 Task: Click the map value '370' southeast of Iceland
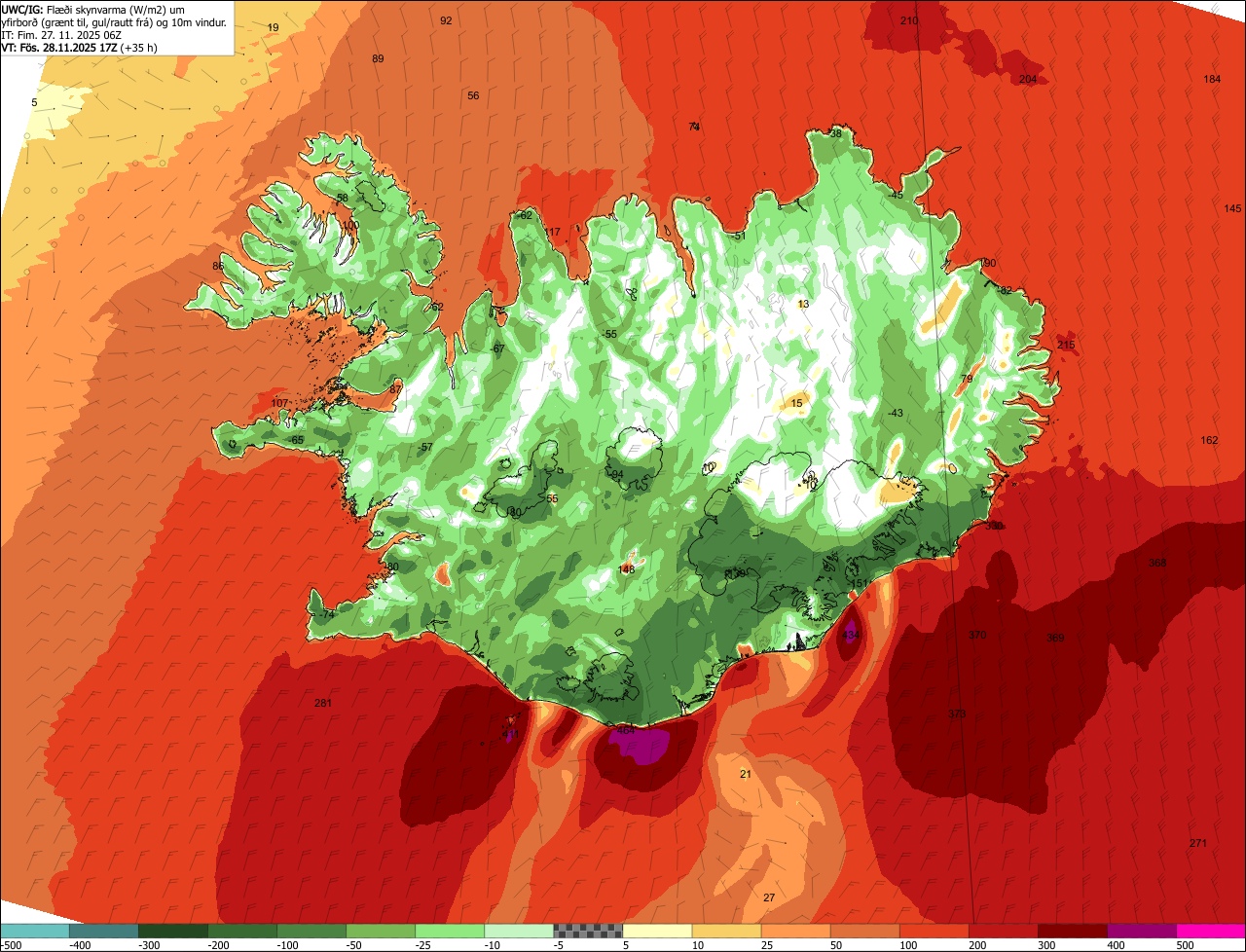977,635
